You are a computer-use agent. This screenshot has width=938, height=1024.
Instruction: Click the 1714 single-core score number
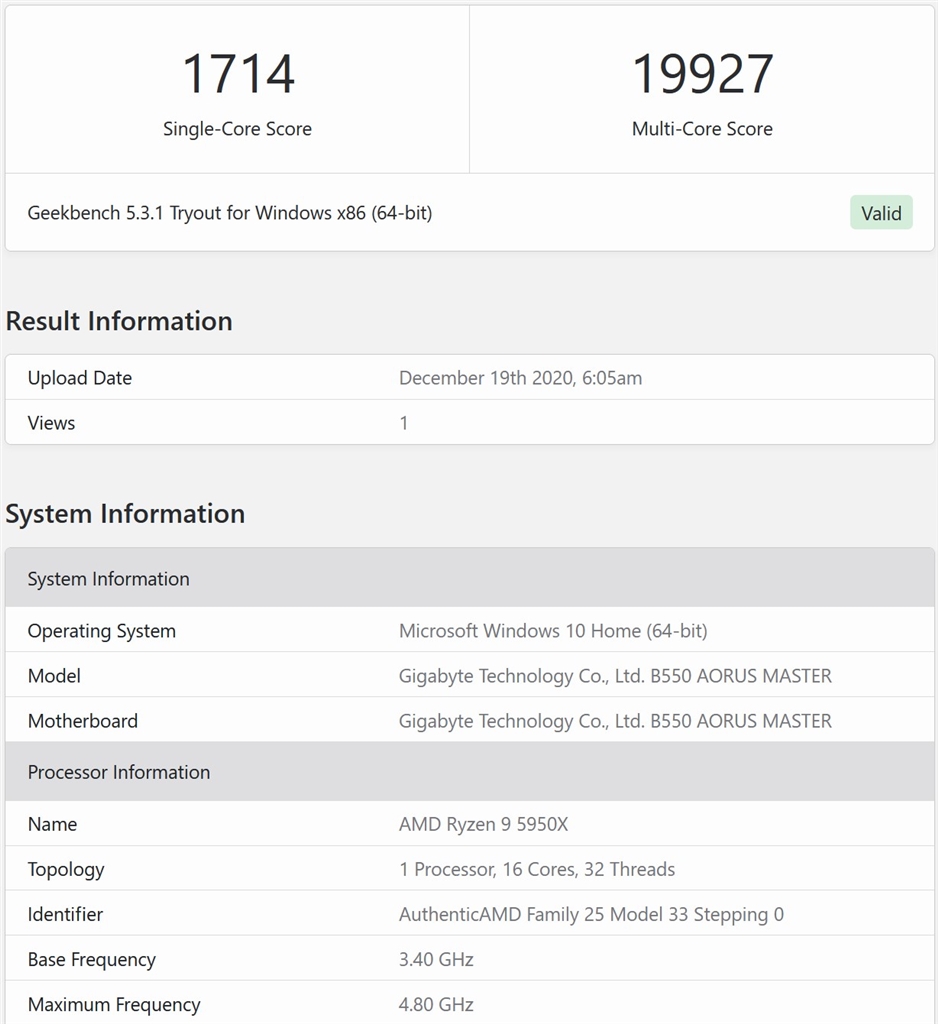[238, 74]
